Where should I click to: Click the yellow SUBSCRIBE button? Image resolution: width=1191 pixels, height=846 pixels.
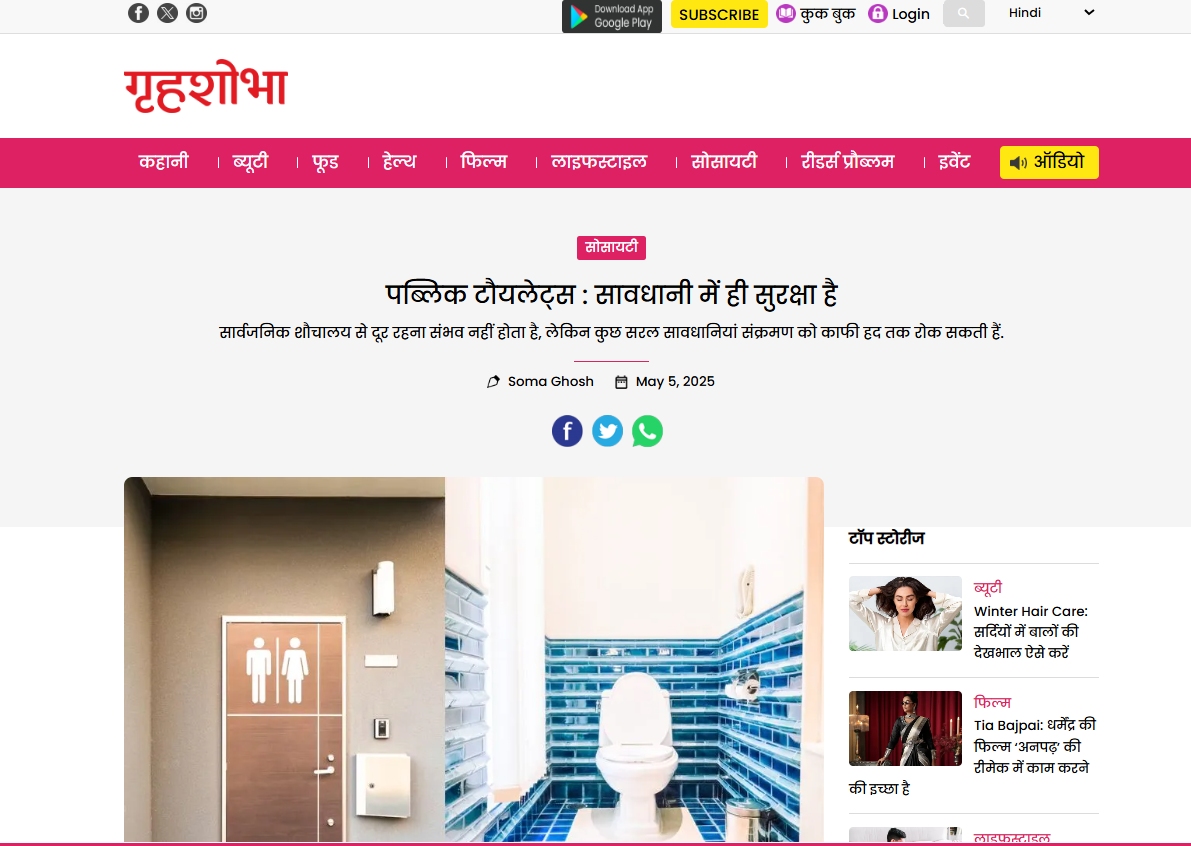[719, 14]
